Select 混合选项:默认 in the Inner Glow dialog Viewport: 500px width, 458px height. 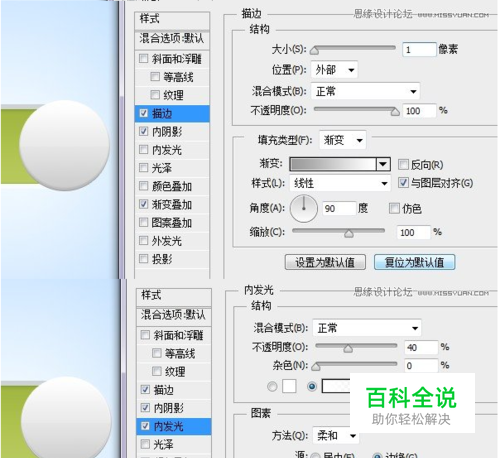[174, 315]
